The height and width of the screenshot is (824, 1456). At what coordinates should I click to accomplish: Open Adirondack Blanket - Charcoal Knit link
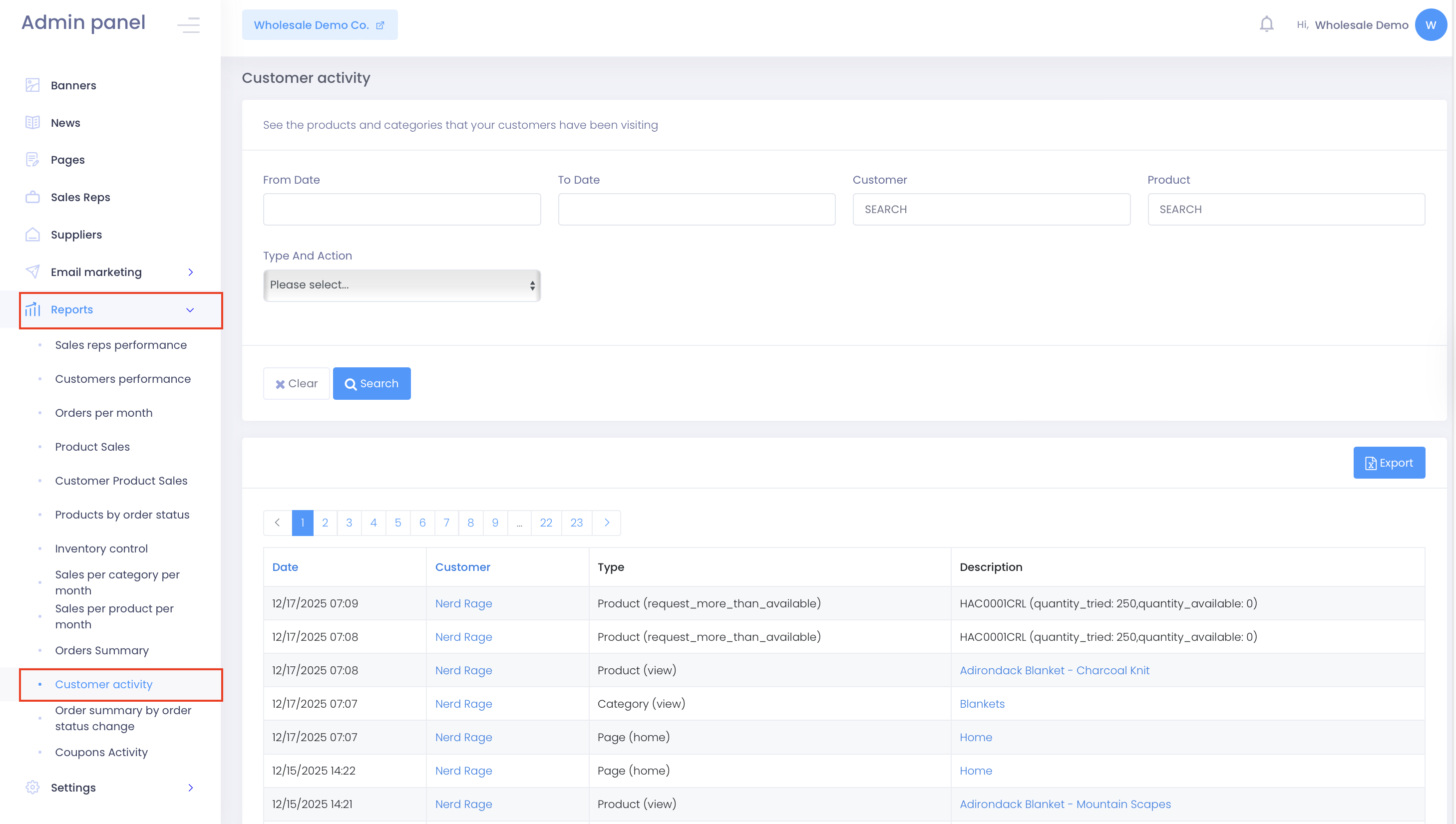point(1054,670)
